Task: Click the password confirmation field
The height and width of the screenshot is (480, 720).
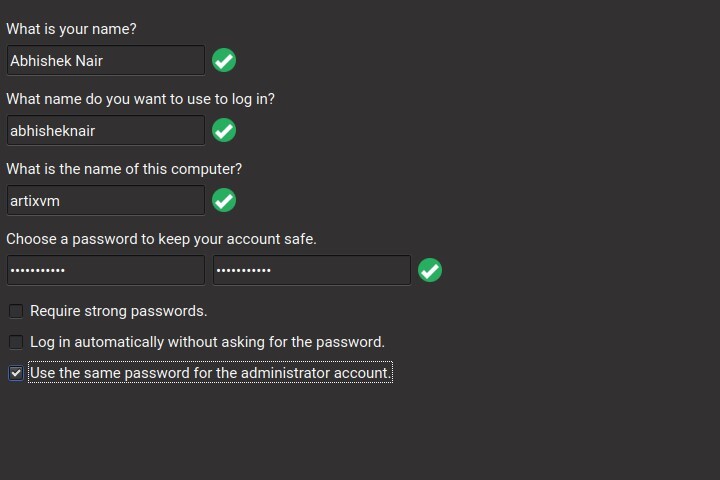Action: pyautogui.click(x=311, y=270)
